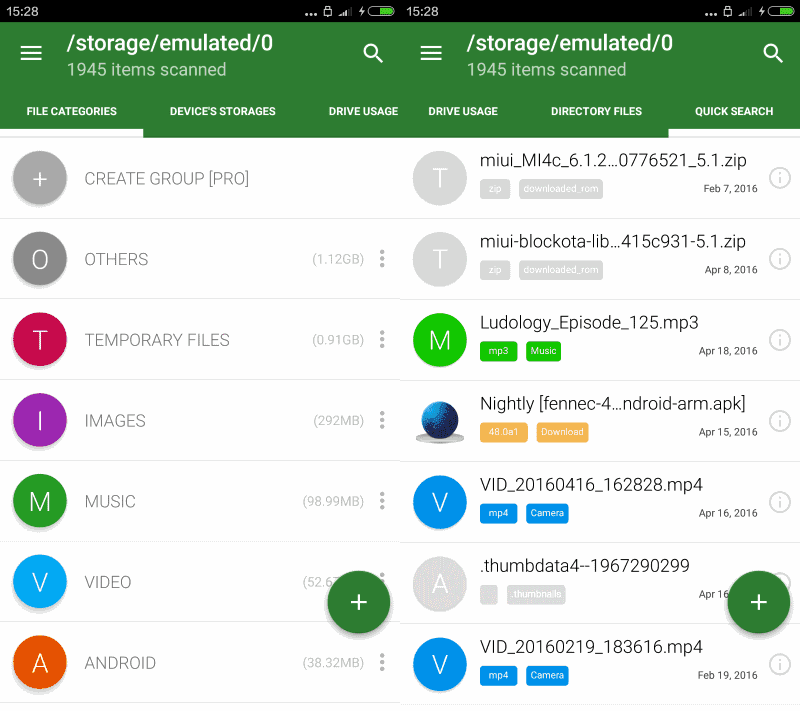Click file name miui_MI4c_6.1.2...0776521_5.1.zip

[x=613, y=161]
